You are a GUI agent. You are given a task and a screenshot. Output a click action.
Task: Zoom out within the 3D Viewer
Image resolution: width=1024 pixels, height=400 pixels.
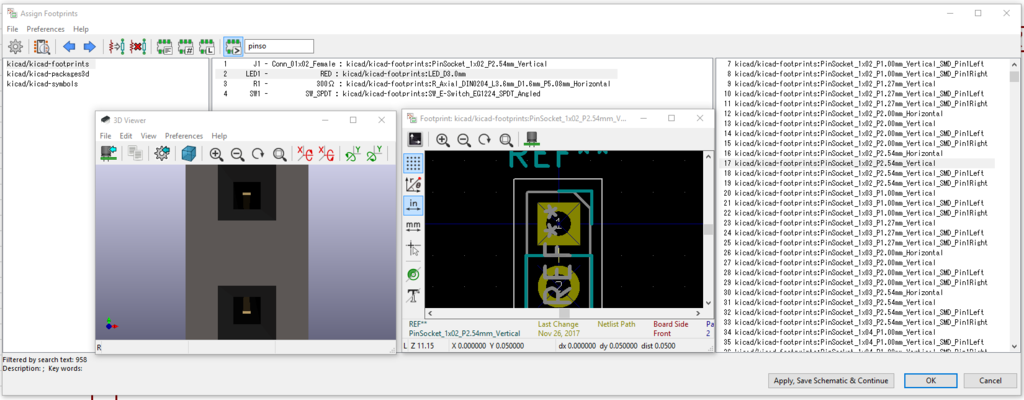tap(237, 154)
